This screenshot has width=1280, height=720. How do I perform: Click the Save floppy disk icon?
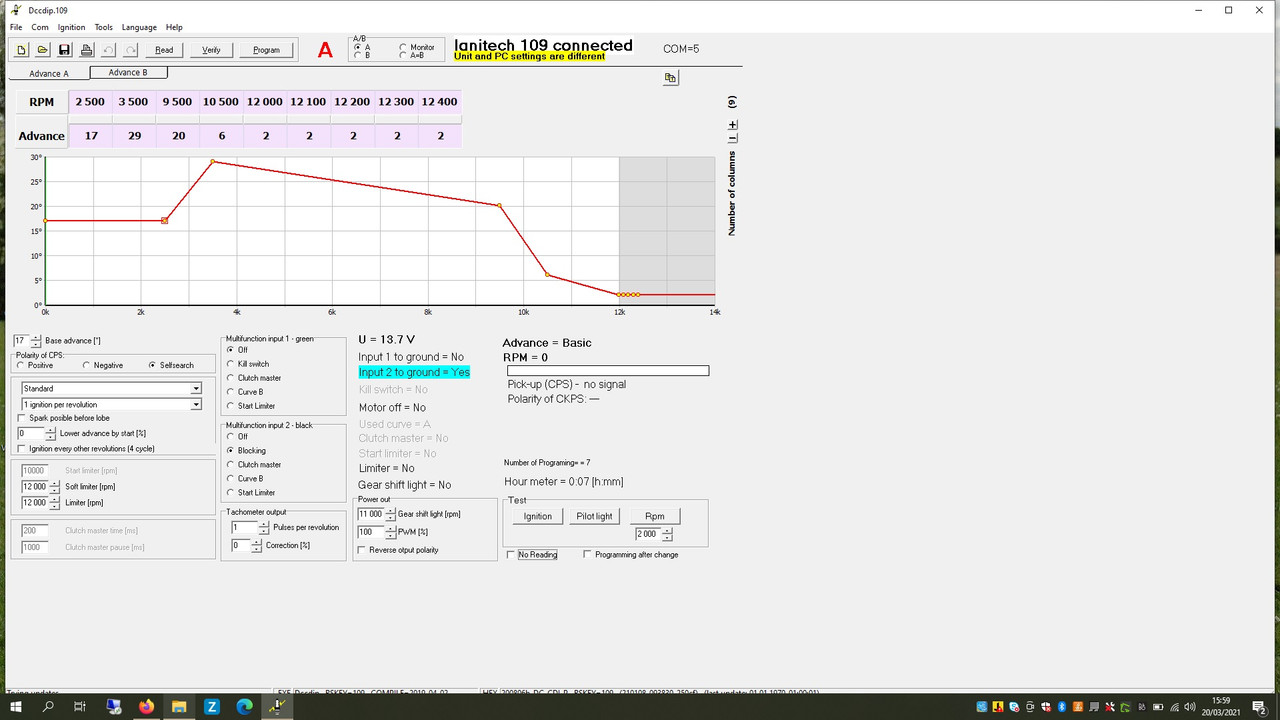pos(65,50)
